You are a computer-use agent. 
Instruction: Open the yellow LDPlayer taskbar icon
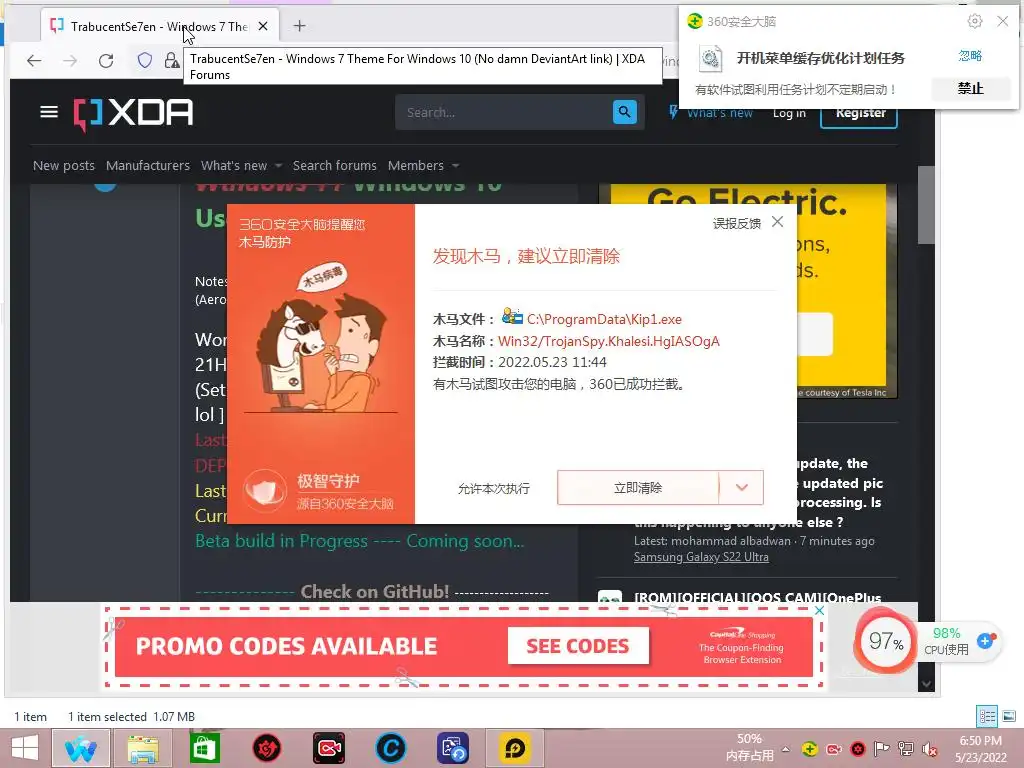[515, 748]
